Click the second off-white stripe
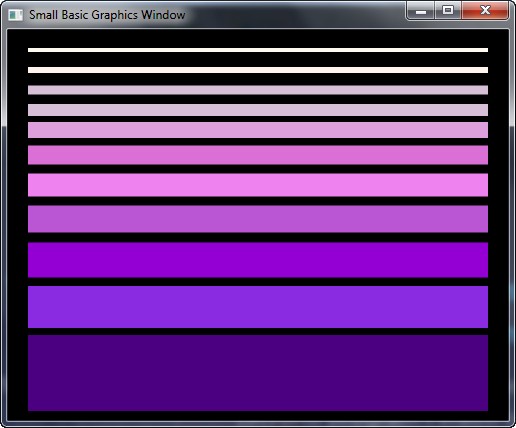 point(258,70)
